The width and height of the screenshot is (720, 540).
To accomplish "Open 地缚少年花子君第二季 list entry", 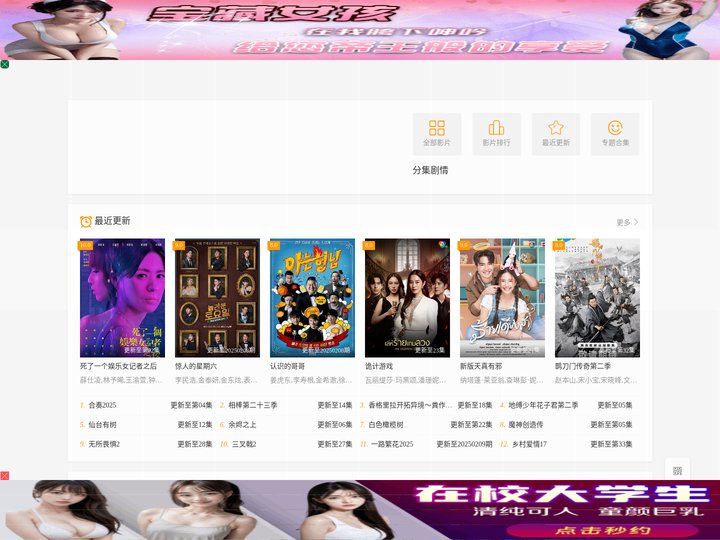I will [543, 405].
